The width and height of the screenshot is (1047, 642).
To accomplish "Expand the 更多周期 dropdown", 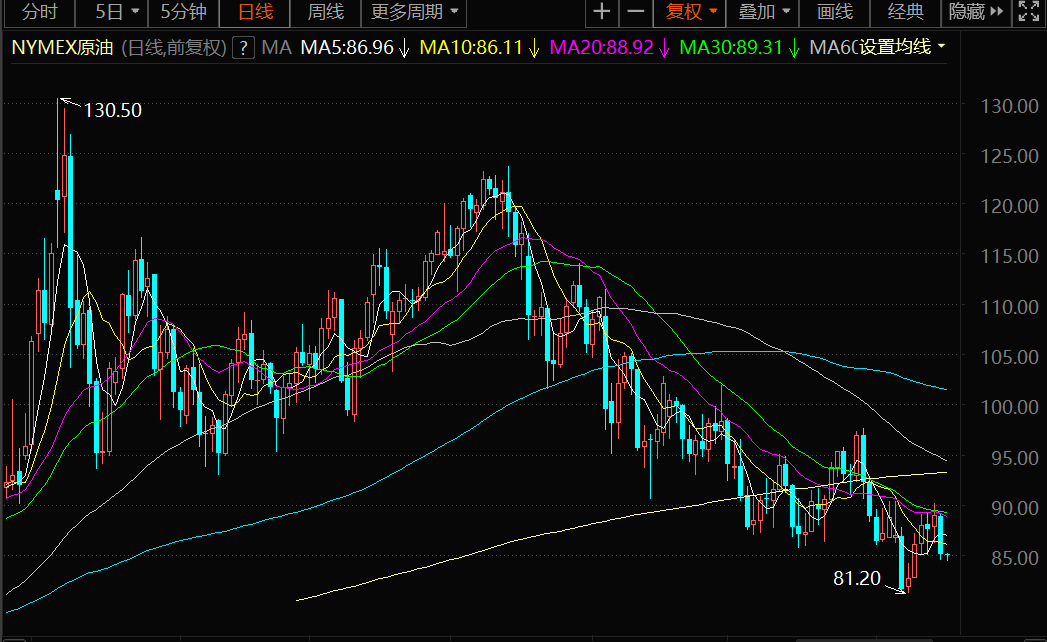I will [x=414, y=12].
